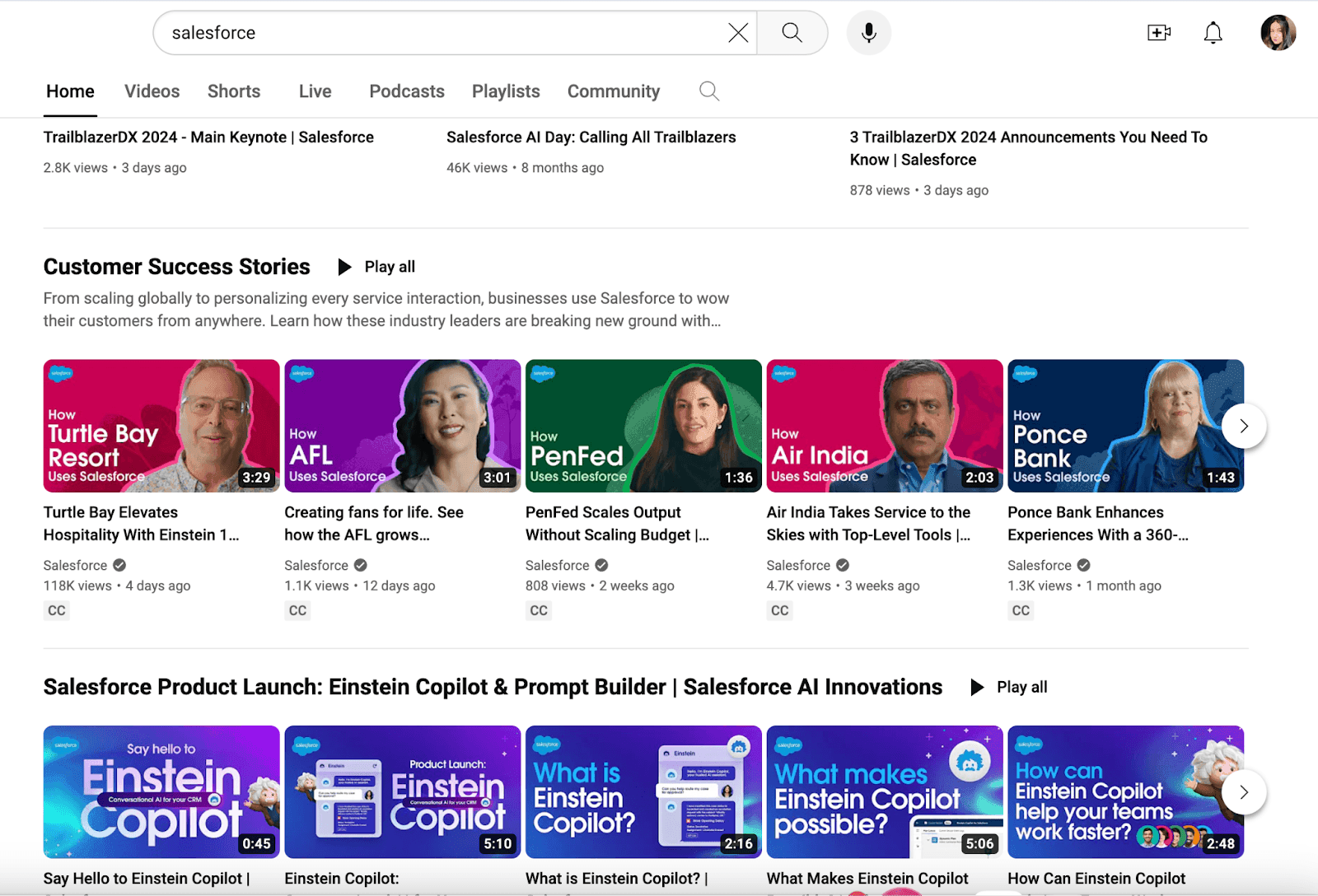Start a voice search with the microphone icon
The width and height of the screenshot is (1318, 896).
click(867, 33)
